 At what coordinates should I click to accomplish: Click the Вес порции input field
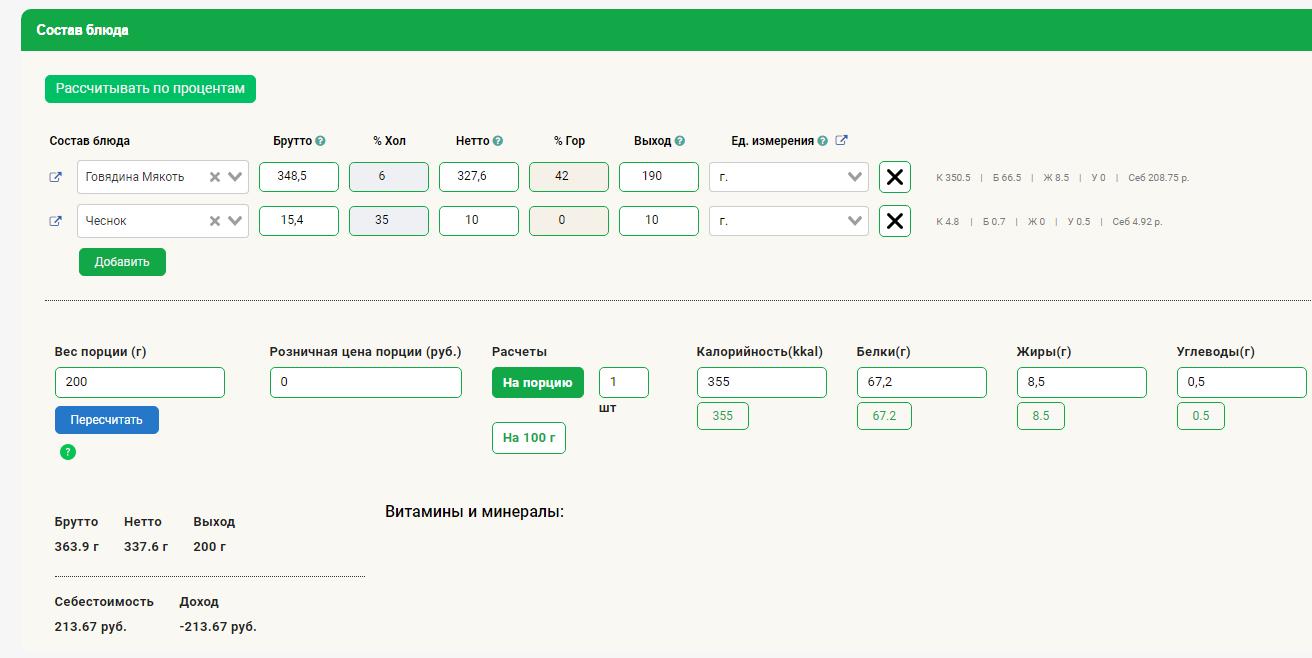pyautogui.click(x=140, y=383)
